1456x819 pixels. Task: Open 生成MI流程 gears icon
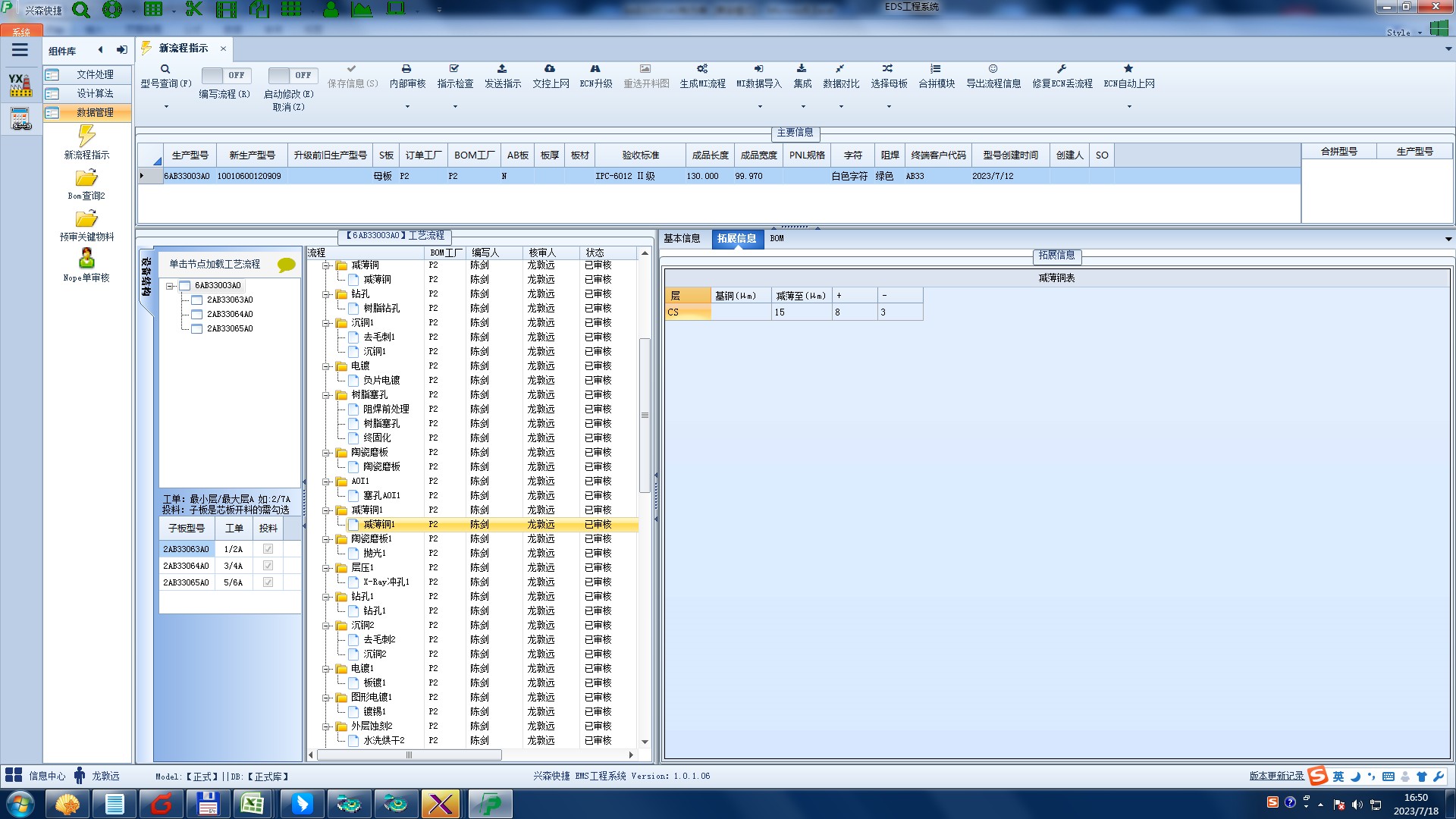pos(702,69)
